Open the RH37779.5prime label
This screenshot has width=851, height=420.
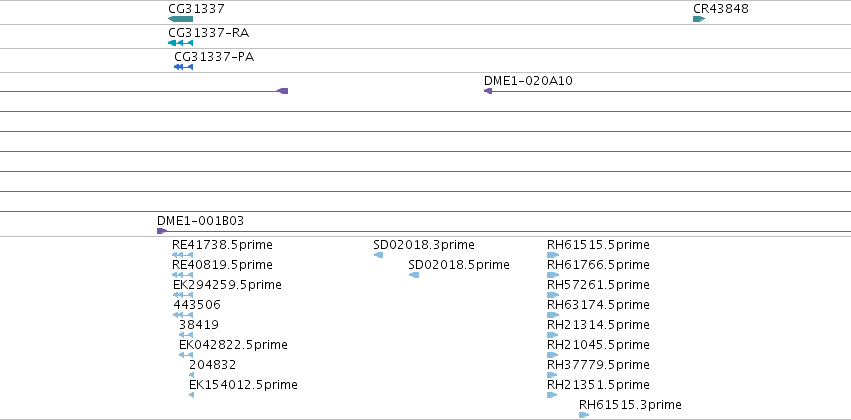click(598, 365)
